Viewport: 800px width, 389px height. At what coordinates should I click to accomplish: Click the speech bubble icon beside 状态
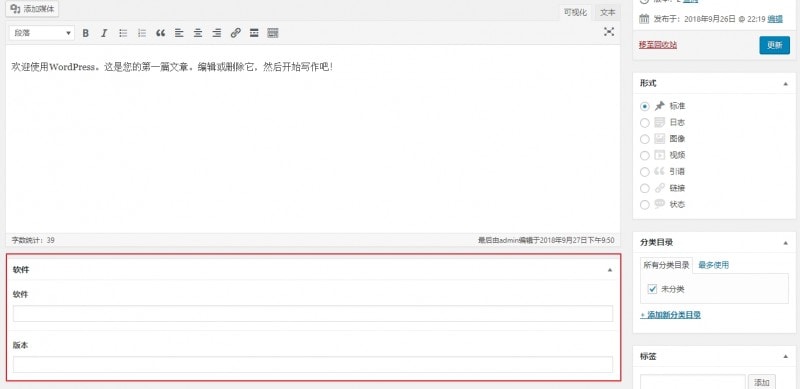pos(660,204)
